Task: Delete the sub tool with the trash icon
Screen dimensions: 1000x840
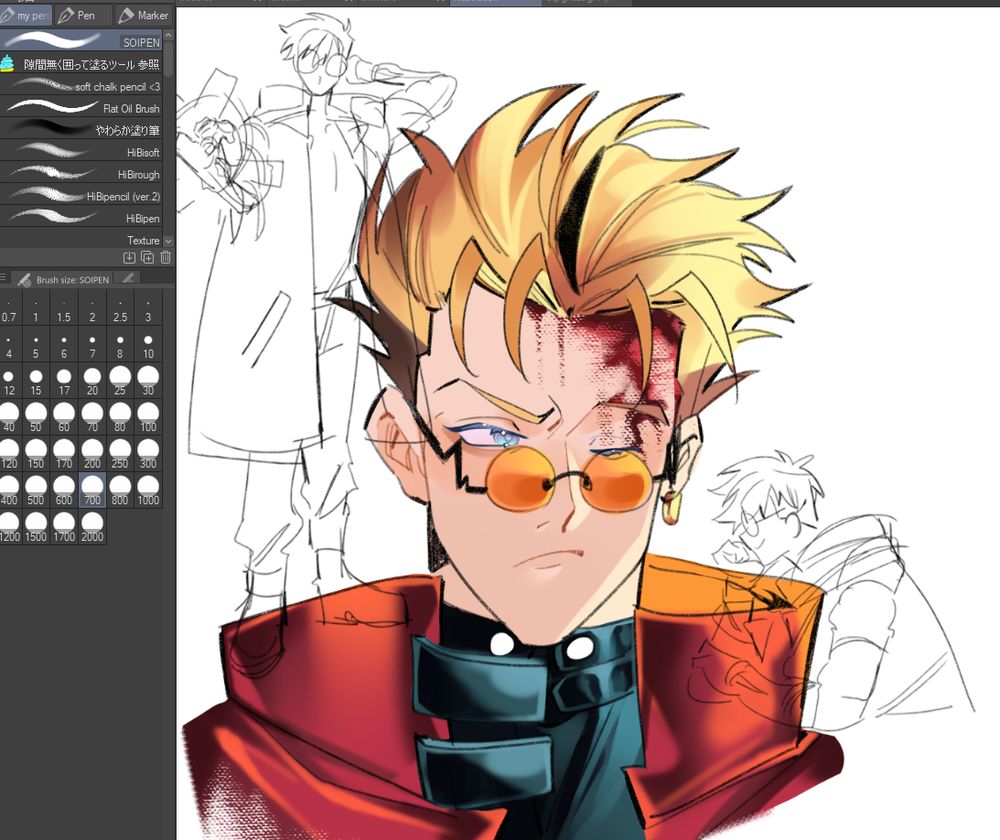Action: [x=166, y=257]
